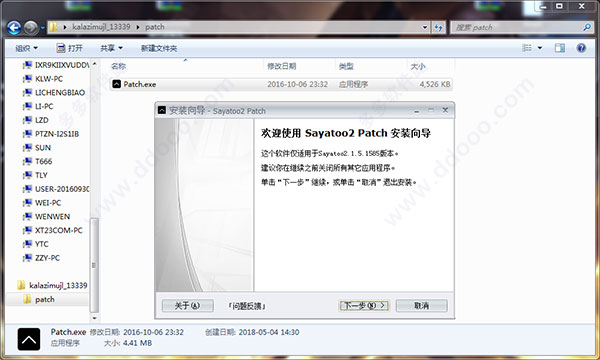Image resolution: width=600 pixels, height=360 pixels.
Task: Open the 共享 menu
Action: click(x=111, y=48)
